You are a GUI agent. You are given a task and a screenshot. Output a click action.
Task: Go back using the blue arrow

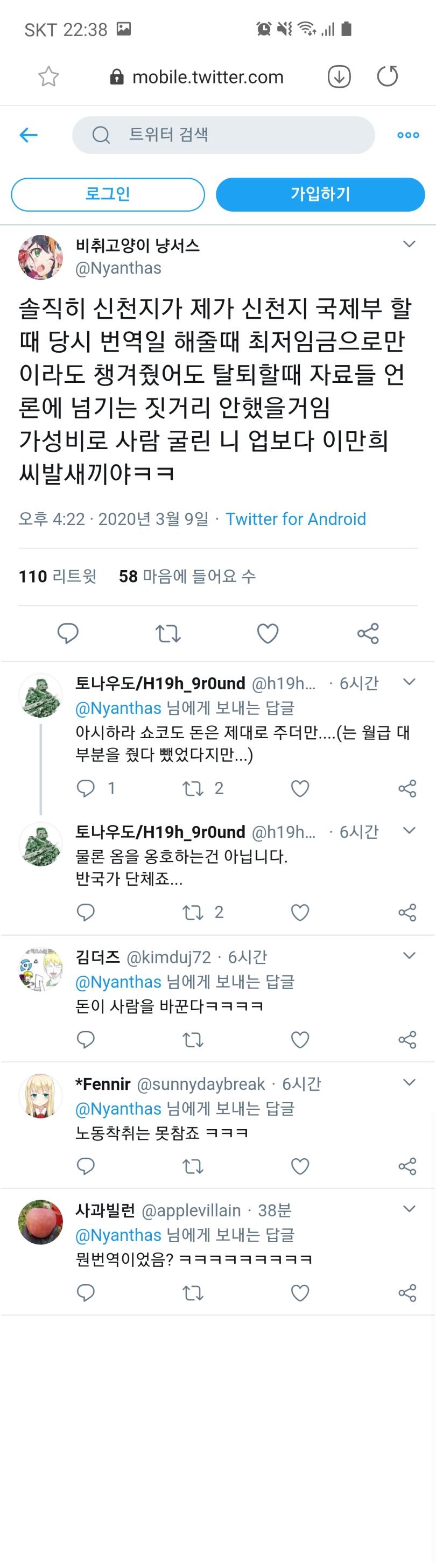pos(29,135)
